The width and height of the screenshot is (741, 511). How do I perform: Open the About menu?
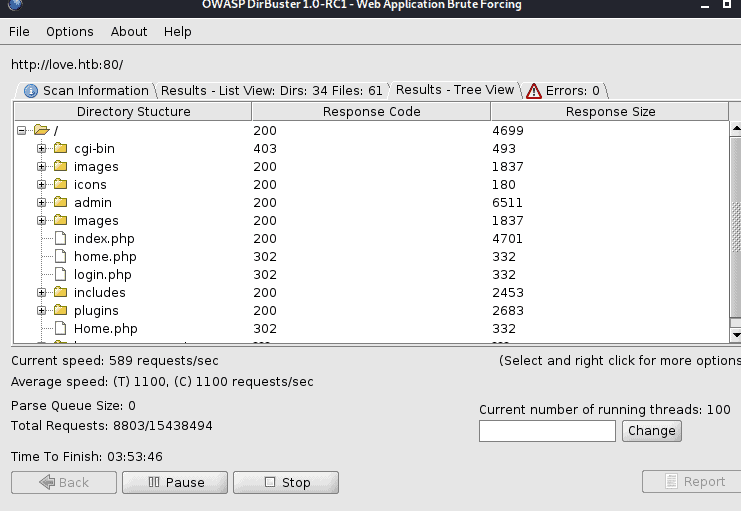(129, 32)
